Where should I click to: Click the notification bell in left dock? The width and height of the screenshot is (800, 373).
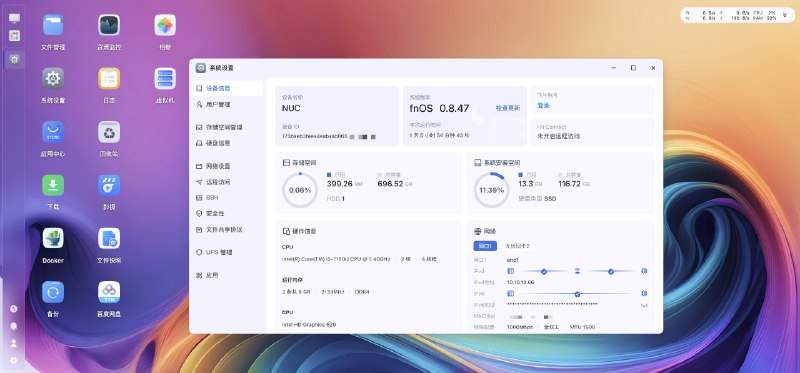point(14,326)
